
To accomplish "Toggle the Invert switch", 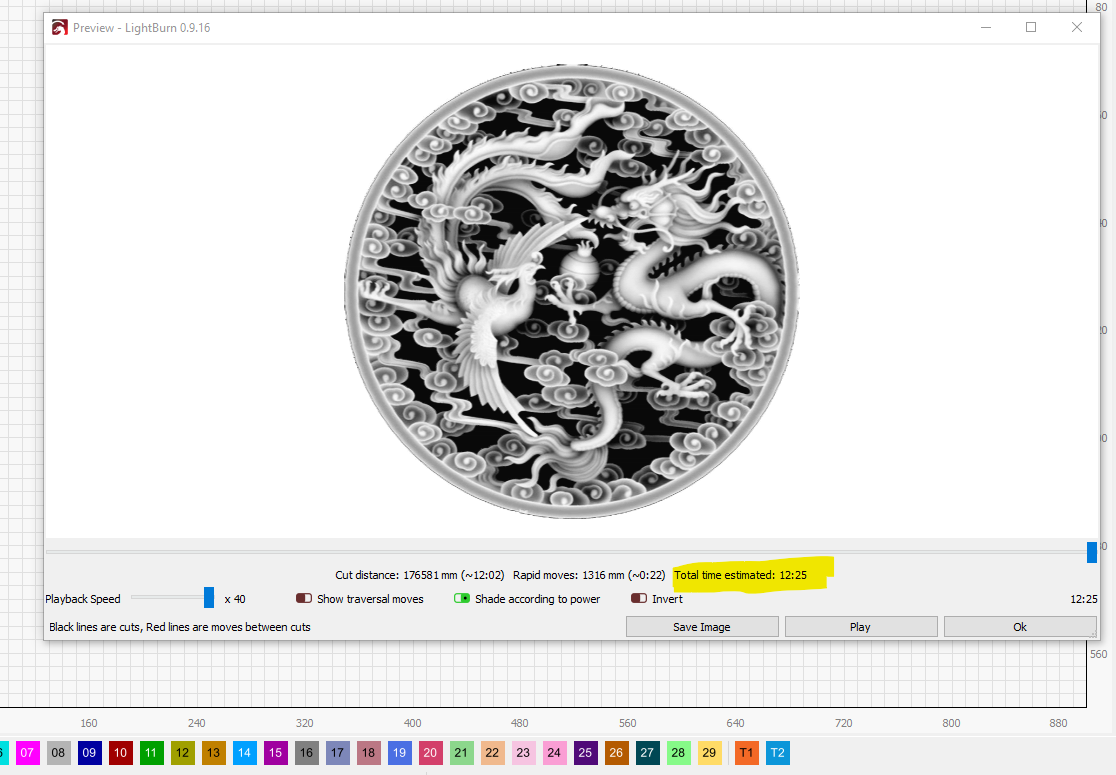I will pyautogui.click(x=639, y=599).
